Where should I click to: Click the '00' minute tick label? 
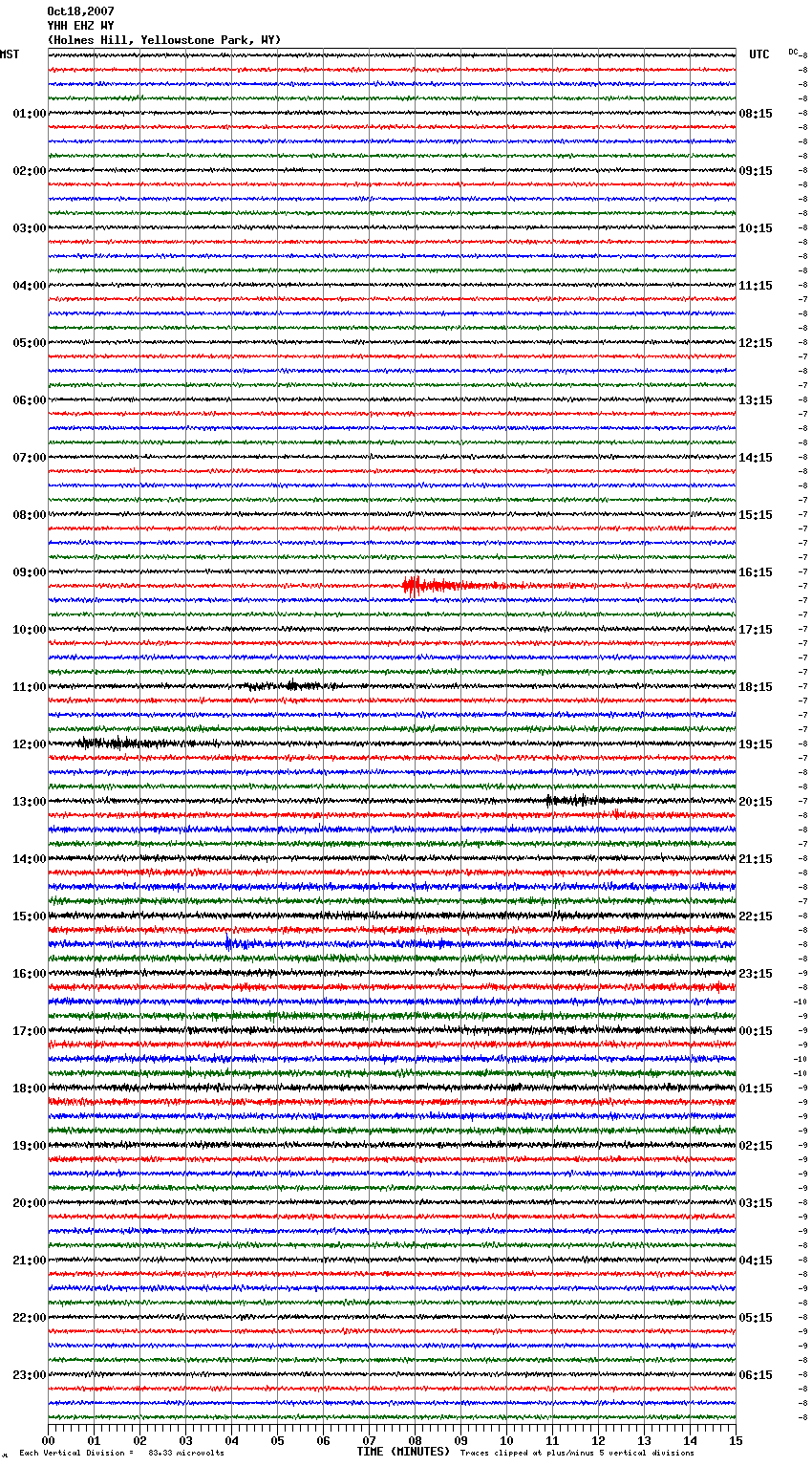tap(48, 1440)
